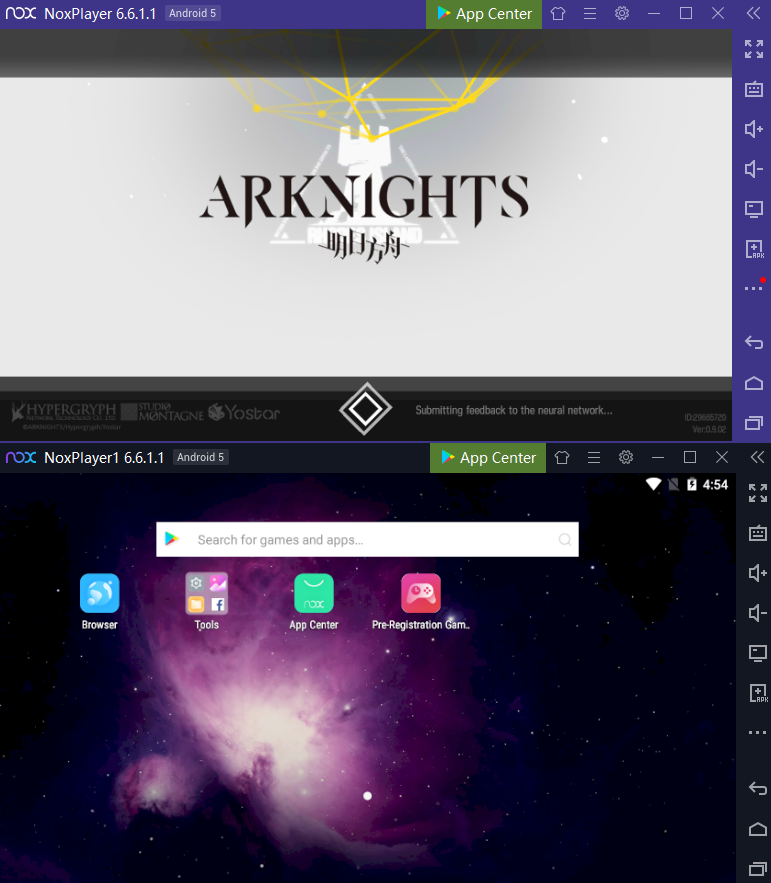The height and width of the screenshot is (883, 771).
Task: Collapse sidebar arrows in NoxPlayer1 window
Action: coord(757,457)
